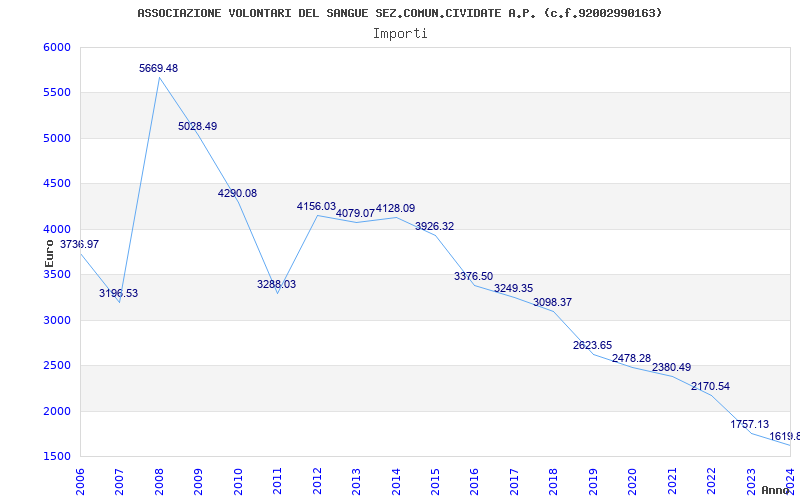Click the x-axis year 2008

click(x=159, y=482)
